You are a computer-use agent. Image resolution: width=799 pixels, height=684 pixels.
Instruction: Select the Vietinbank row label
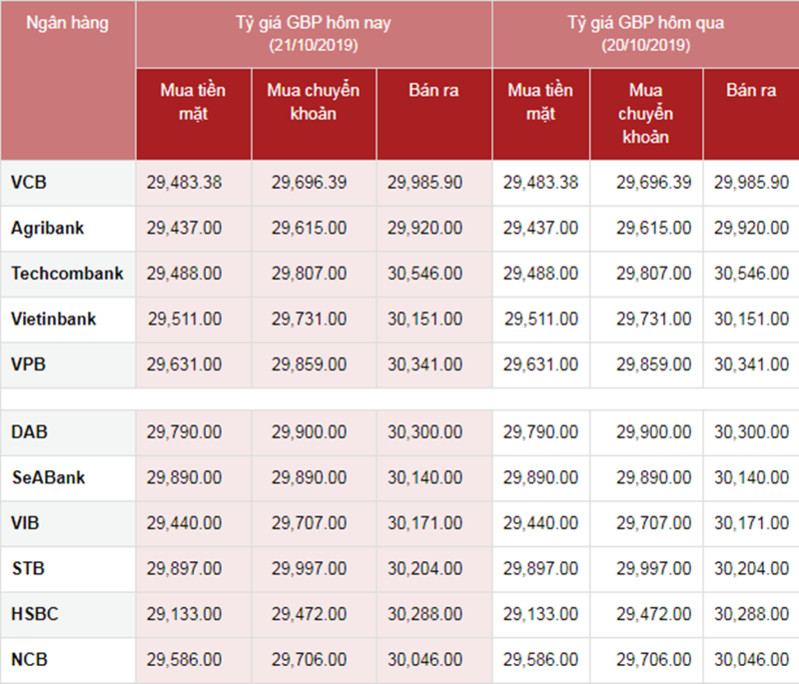pyautogui.click(x=54, y=319)
